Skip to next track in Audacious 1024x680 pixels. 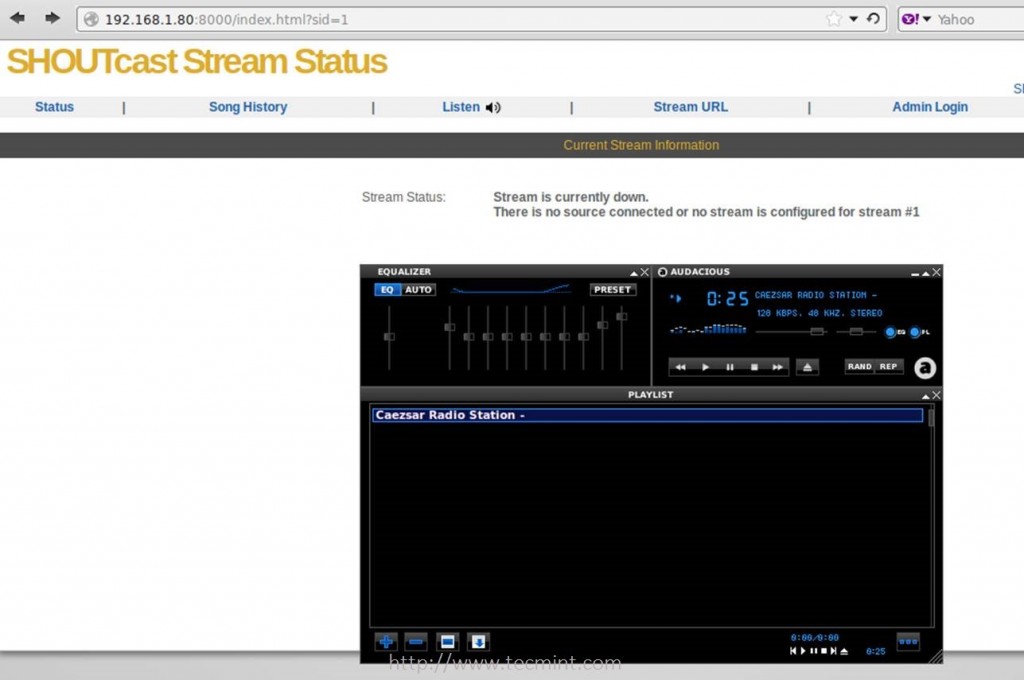(x=777, y=367)
